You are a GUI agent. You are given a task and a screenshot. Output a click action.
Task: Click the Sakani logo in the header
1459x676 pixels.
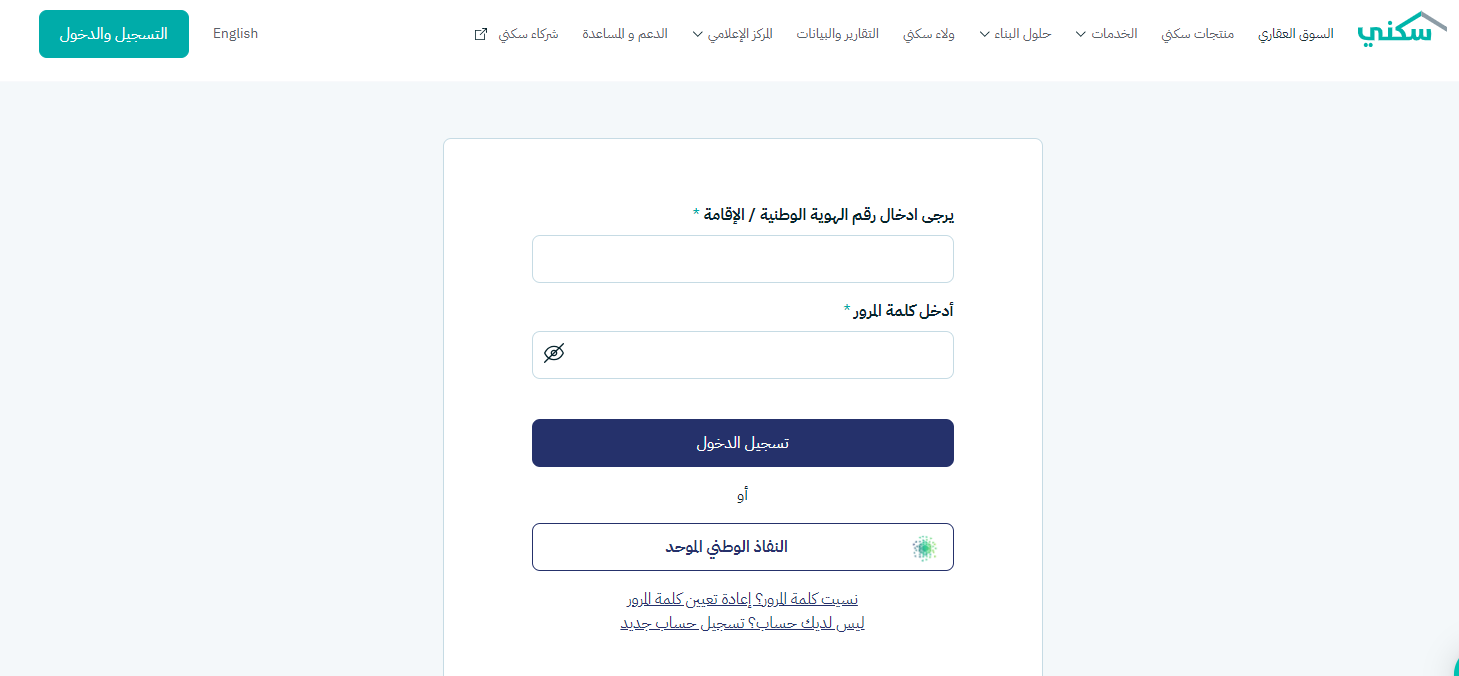coord(1402,30)
